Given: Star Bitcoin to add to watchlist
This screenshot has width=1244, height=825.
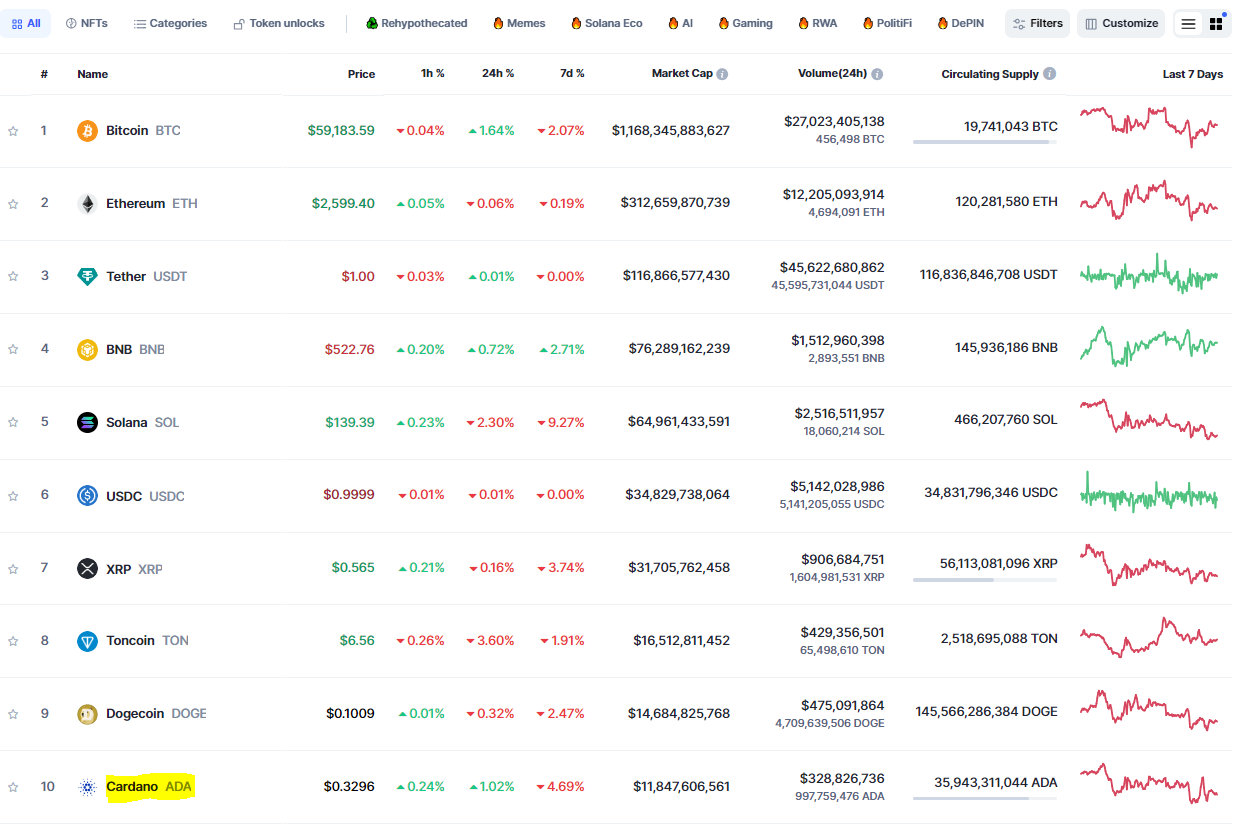Looking at the screenshot, I should pyautogui.click(x=13, y=131).
